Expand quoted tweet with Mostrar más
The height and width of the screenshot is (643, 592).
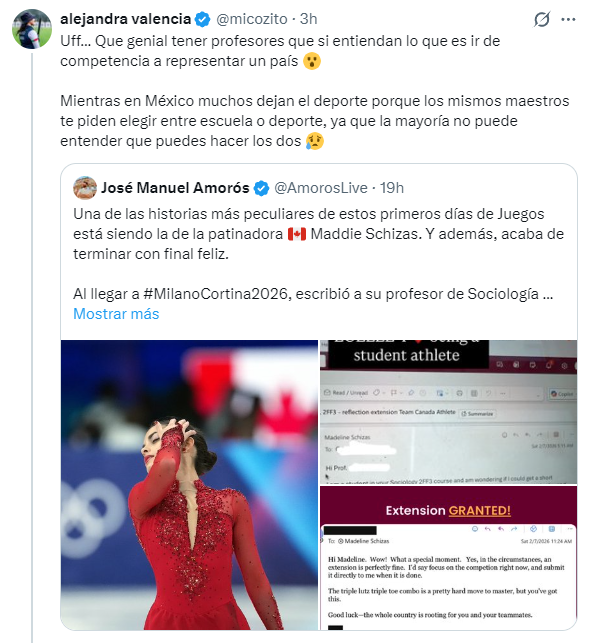[116, 314]
